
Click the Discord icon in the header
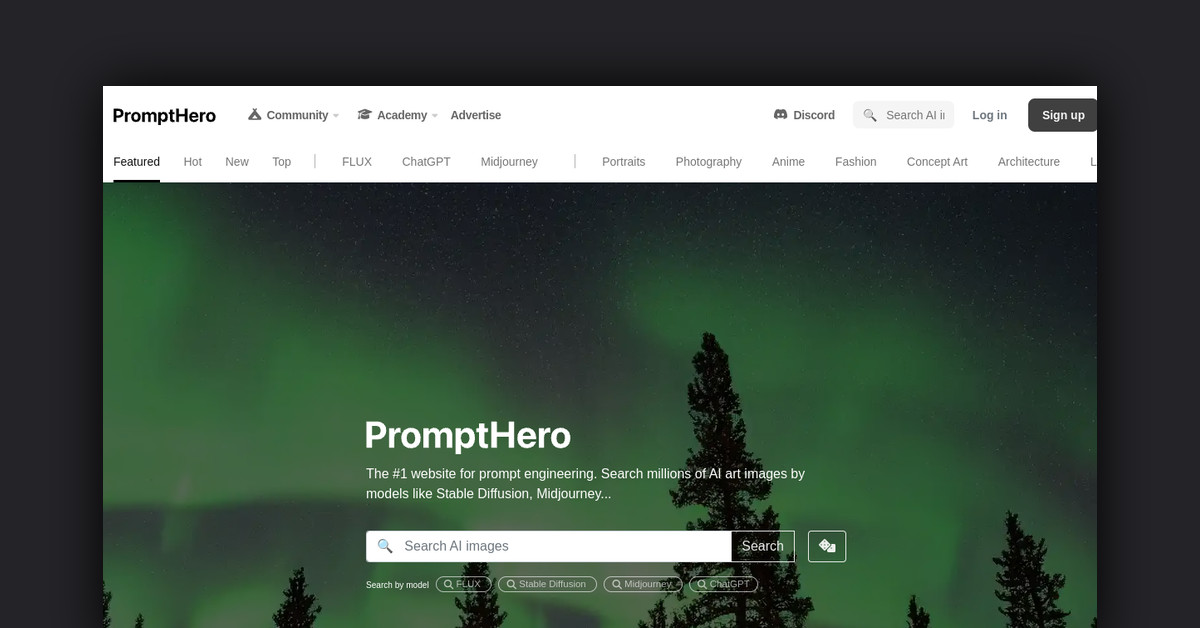click(x=780, y=115)
